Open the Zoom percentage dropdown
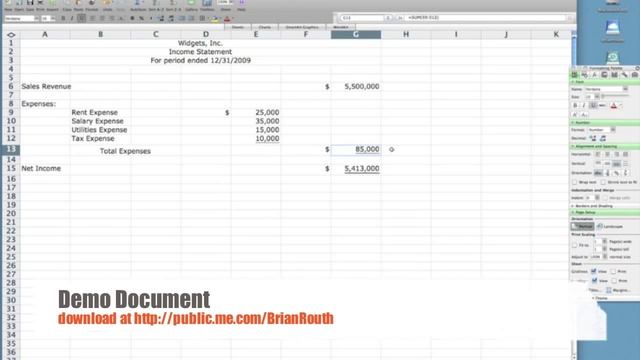This screenshot has height=360, width=640. (231, 2)
